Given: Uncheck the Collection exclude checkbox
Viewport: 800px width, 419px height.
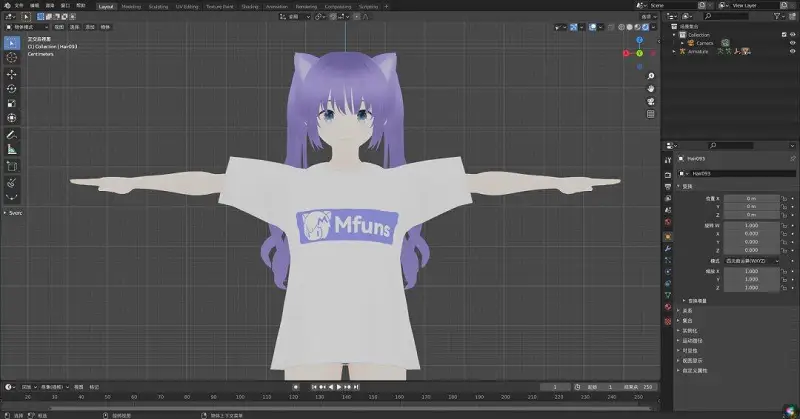Looking at the screenshot, I should click(x=784, y=35).
